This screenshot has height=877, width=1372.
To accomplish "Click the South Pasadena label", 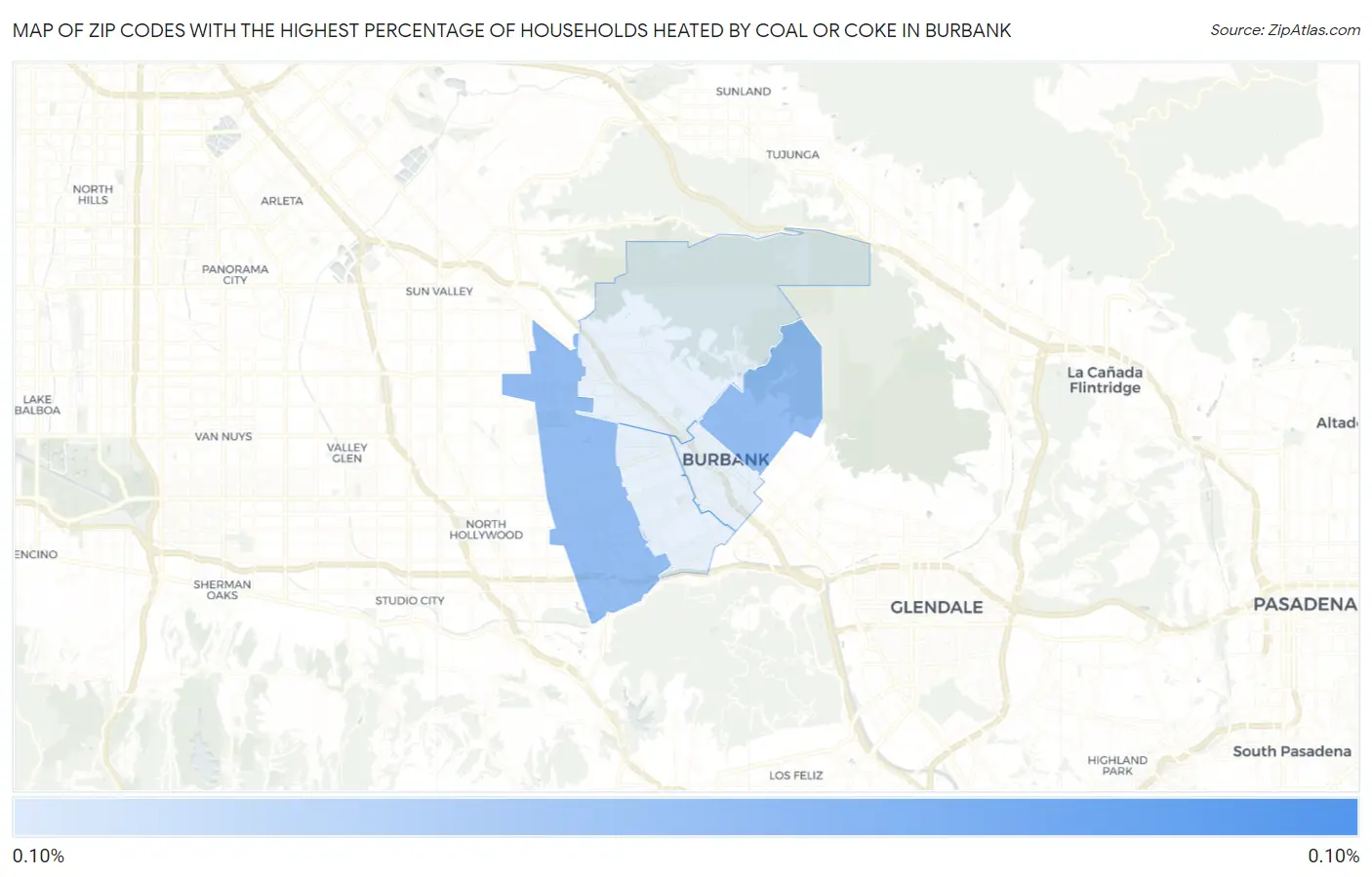I will pyautogui.click(x=1292, y=751).
